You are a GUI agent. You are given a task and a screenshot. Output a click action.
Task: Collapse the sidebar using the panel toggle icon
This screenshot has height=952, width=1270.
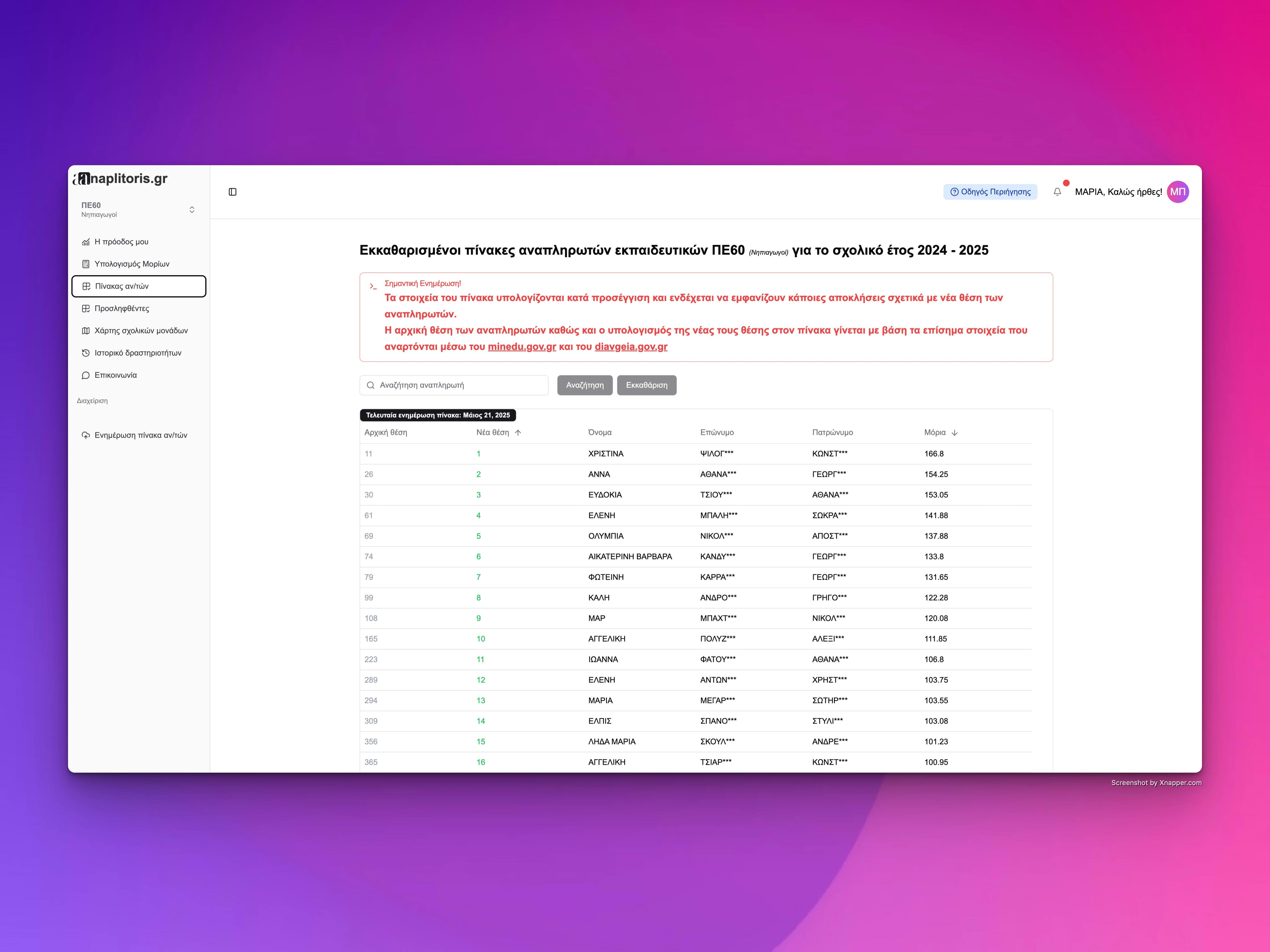233,192
